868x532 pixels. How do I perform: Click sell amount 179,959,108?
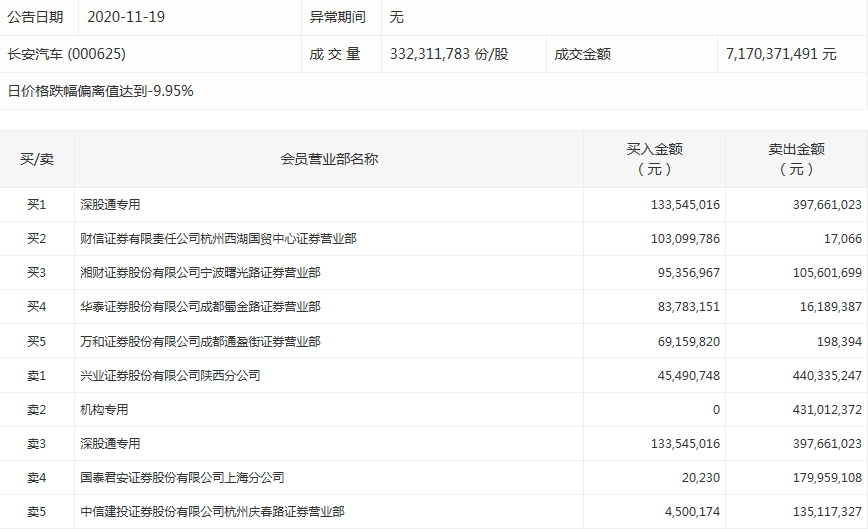[828, 478]
